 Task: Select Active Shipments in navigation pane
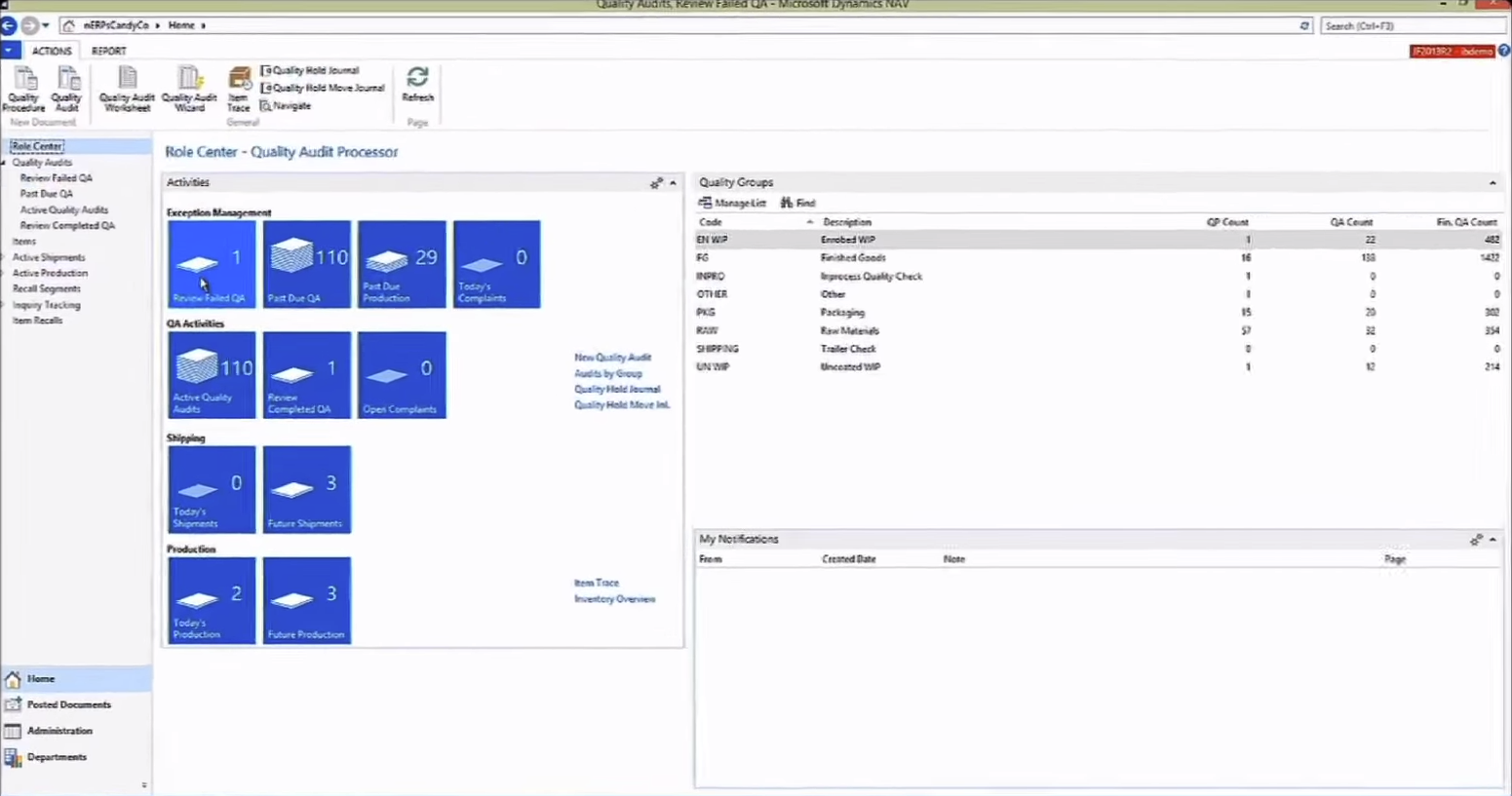[49, 257]
